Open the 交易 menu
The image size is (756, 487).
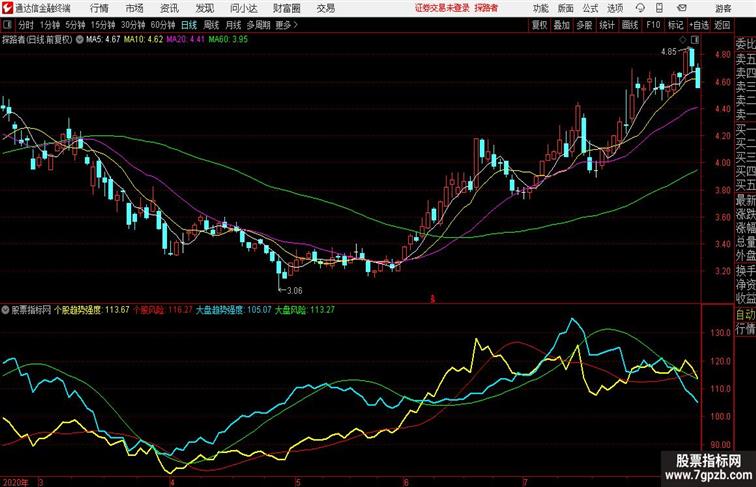(325, 8)
